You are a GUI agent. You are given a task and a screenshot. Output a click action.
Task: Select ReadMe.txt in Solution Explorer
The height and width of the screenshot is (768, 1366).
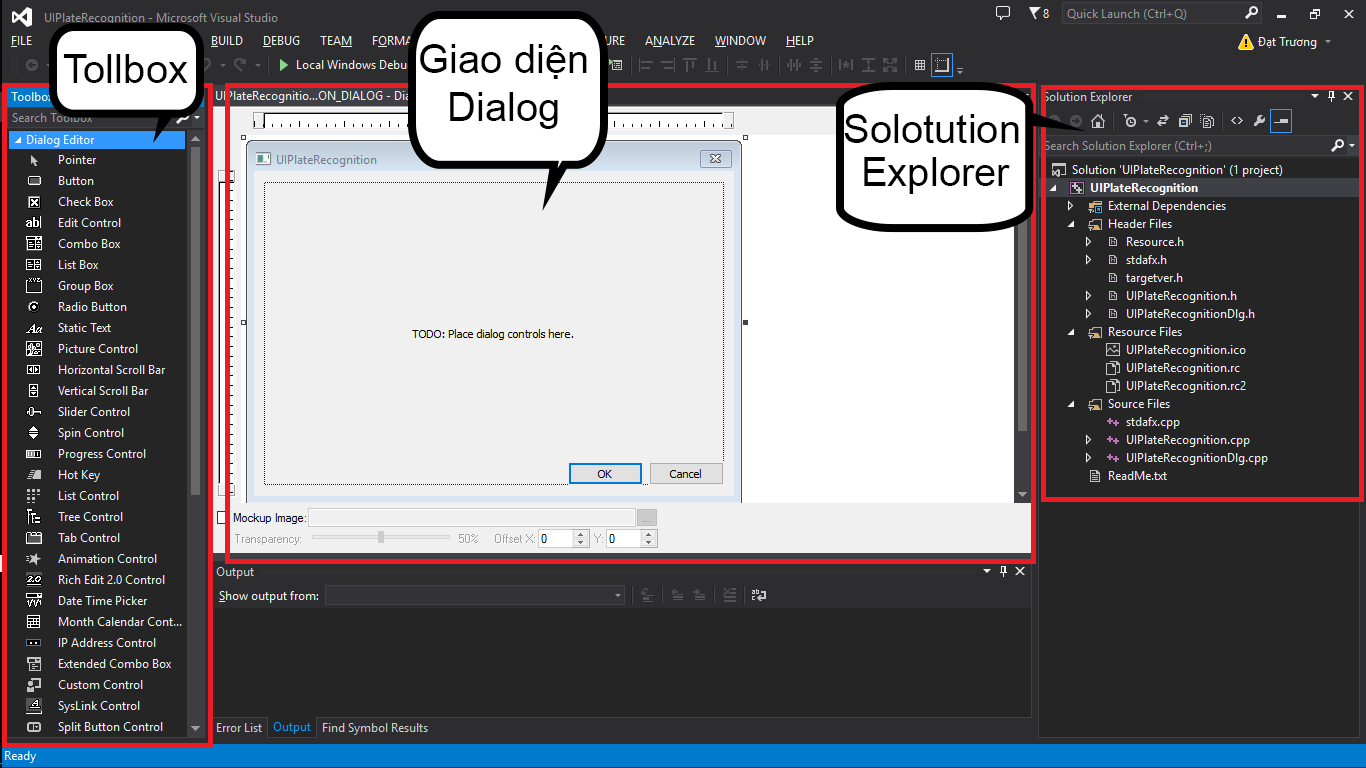pos(1137,476)
